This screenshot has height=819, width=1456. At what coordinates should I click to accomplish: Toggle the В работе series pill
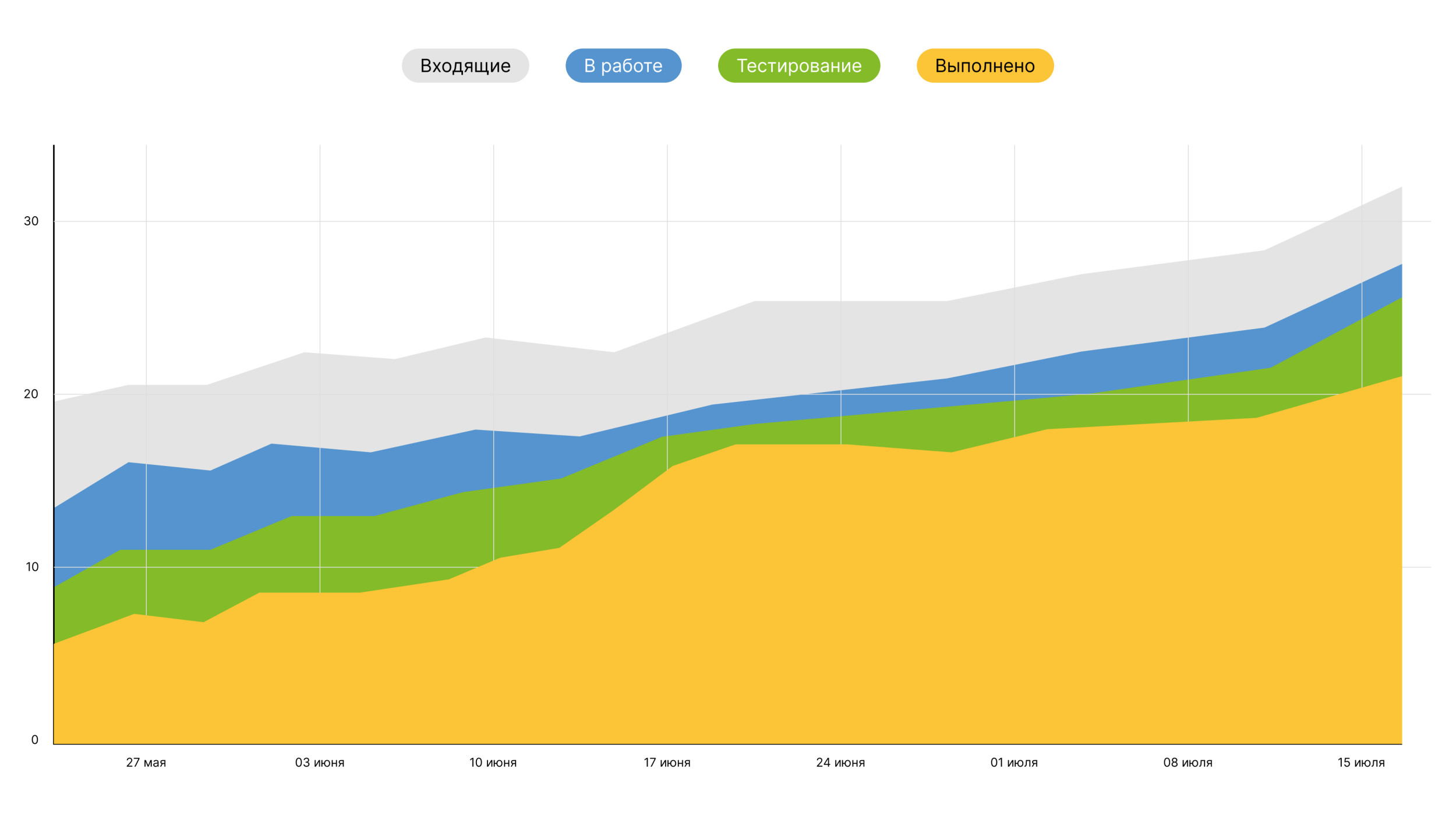pyautogui.click(x=623, y=66)
